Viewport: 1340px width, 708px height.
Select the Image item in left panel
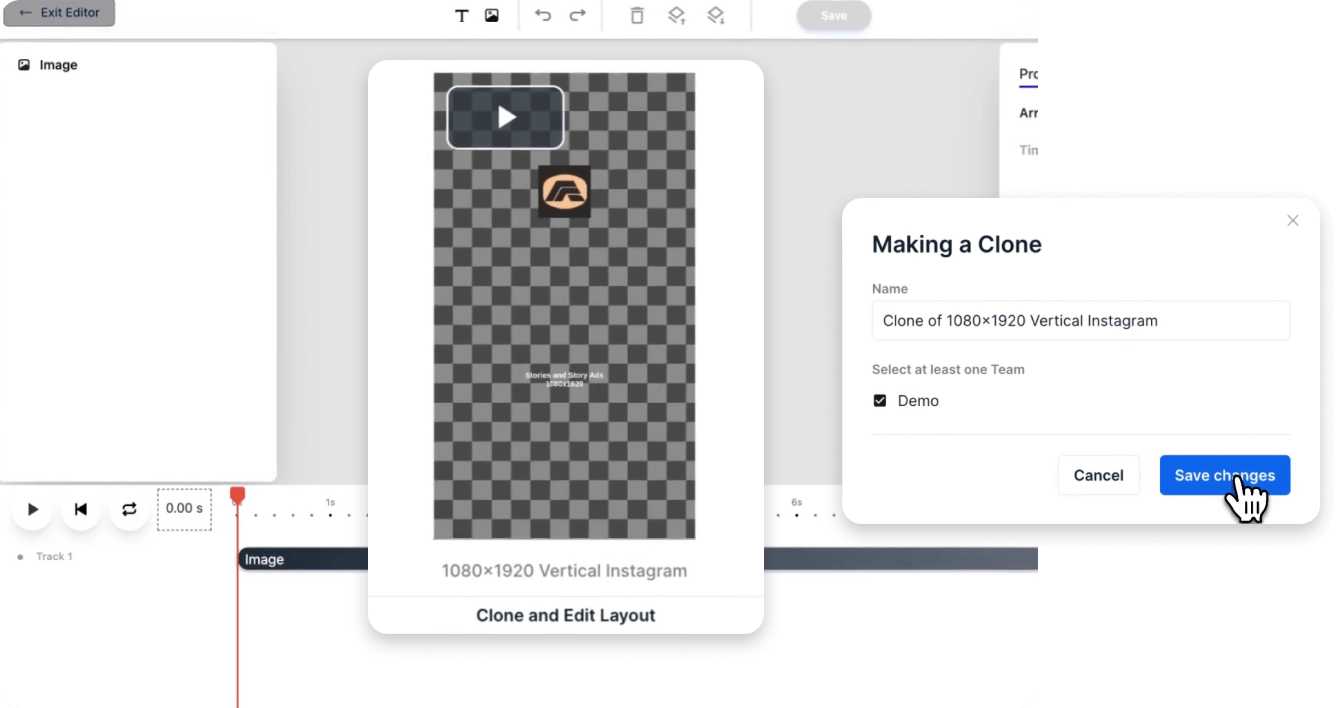coord(57,65)
